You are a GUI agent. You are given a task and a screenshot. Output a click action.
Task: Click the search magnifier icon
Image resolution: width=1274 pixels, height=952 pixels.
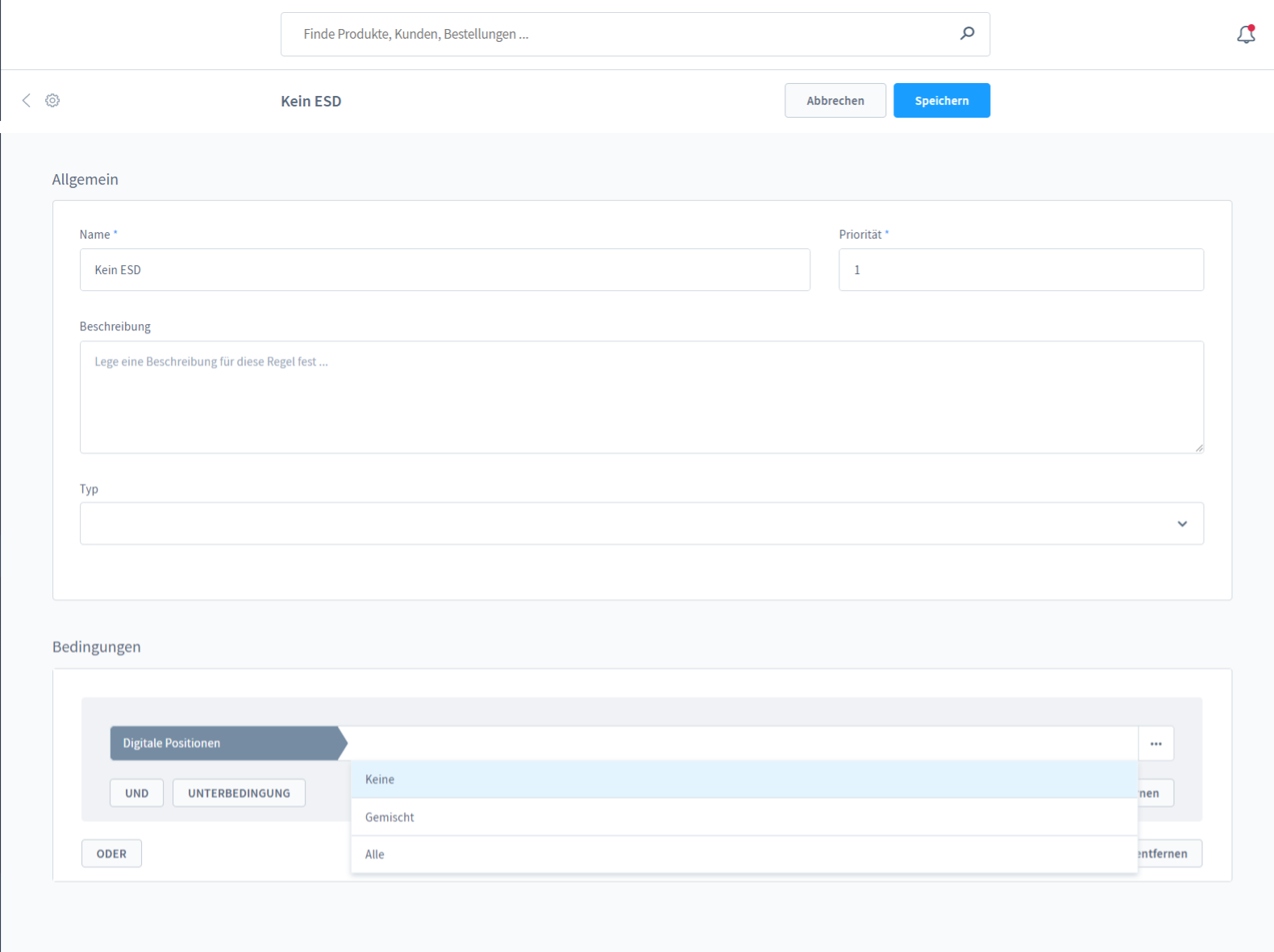(x=967, y=33)
